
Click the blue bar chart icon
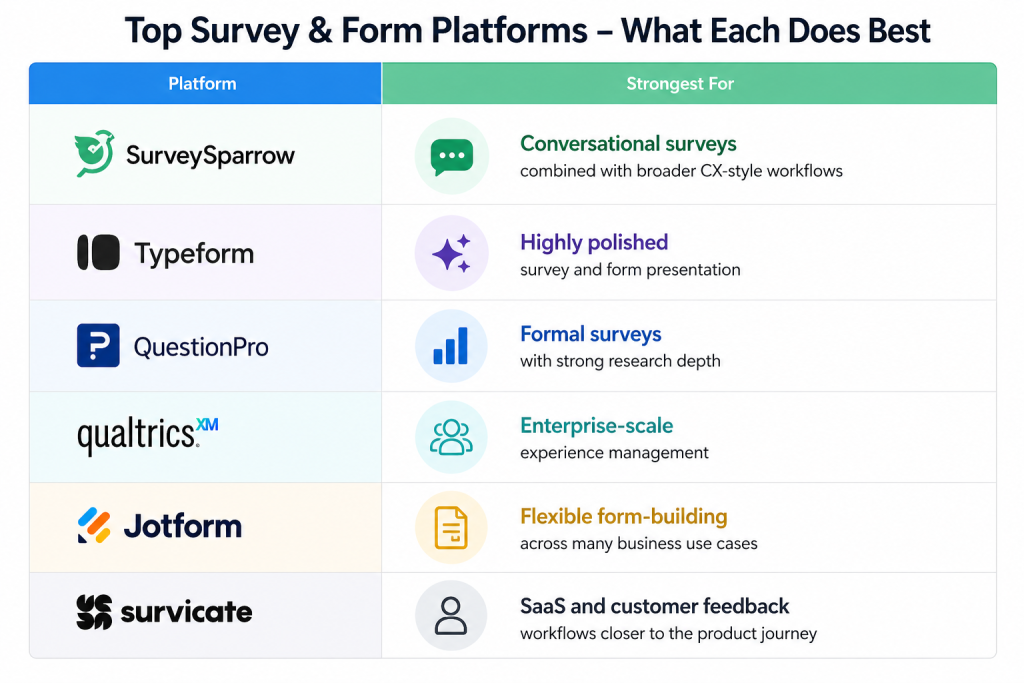click(x=451, y=346)
